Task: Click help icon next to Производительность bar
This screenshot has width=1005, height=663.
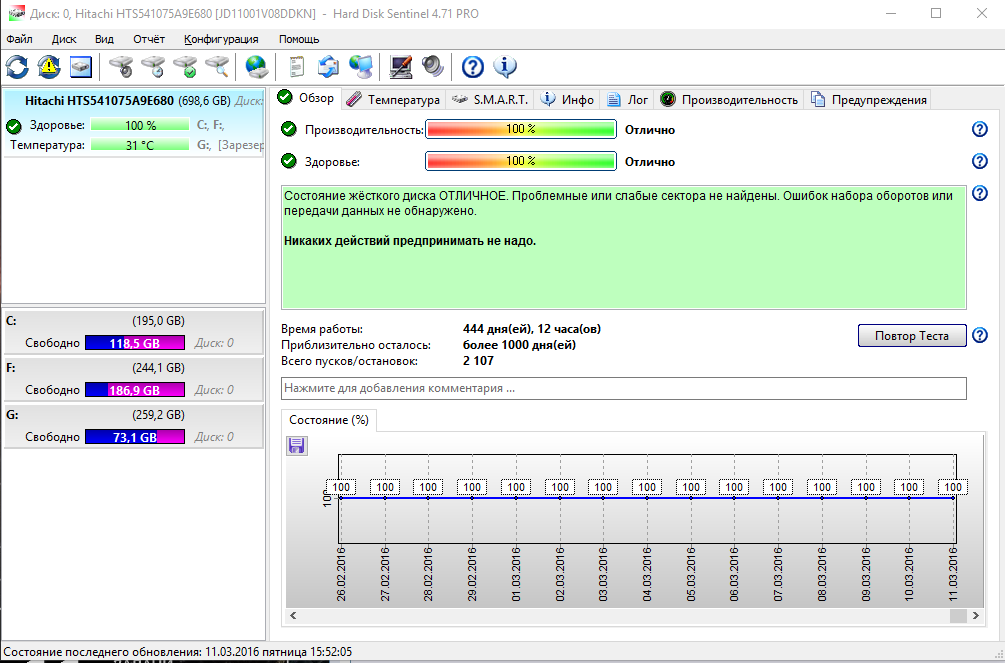Action: click(x=979, y=130)
